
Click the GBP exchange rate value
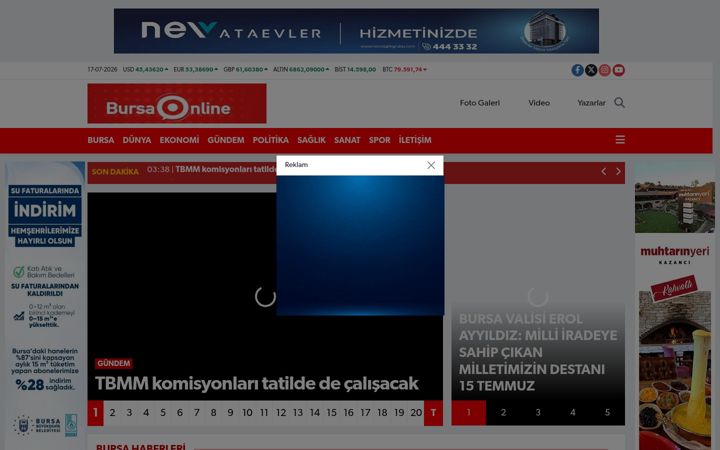tap(251, 70)
